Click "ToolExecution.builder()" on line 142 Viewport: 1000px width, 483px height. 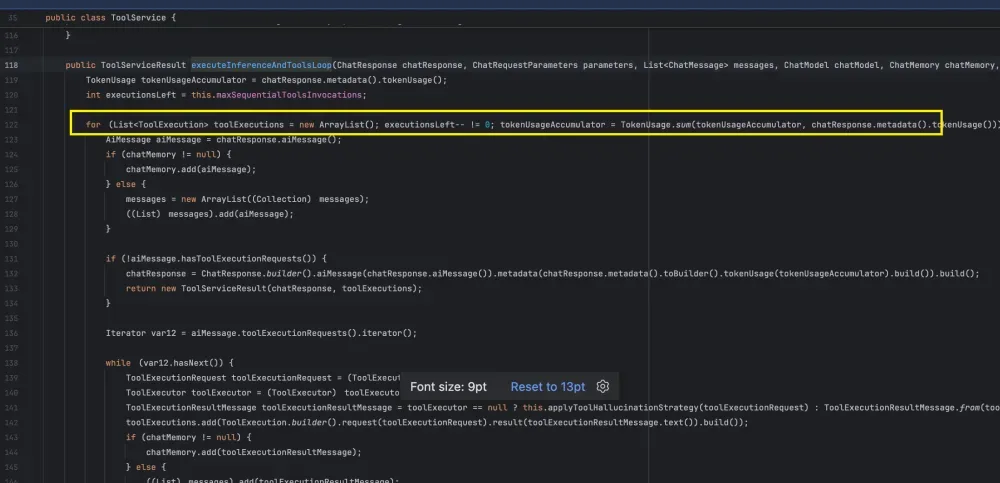[x=278, y=422]
